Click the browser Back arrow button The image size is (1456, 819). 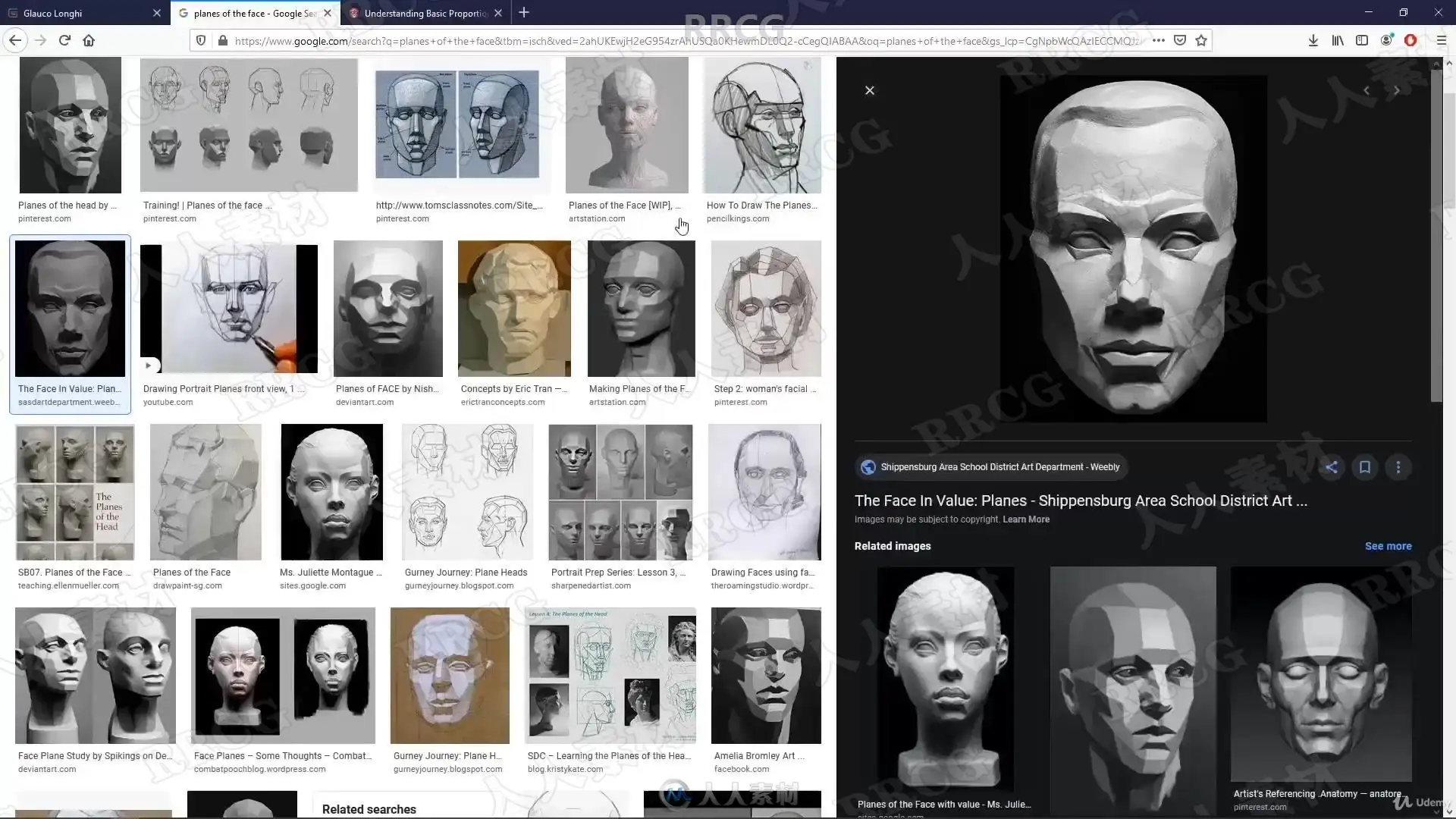[15, 40]
